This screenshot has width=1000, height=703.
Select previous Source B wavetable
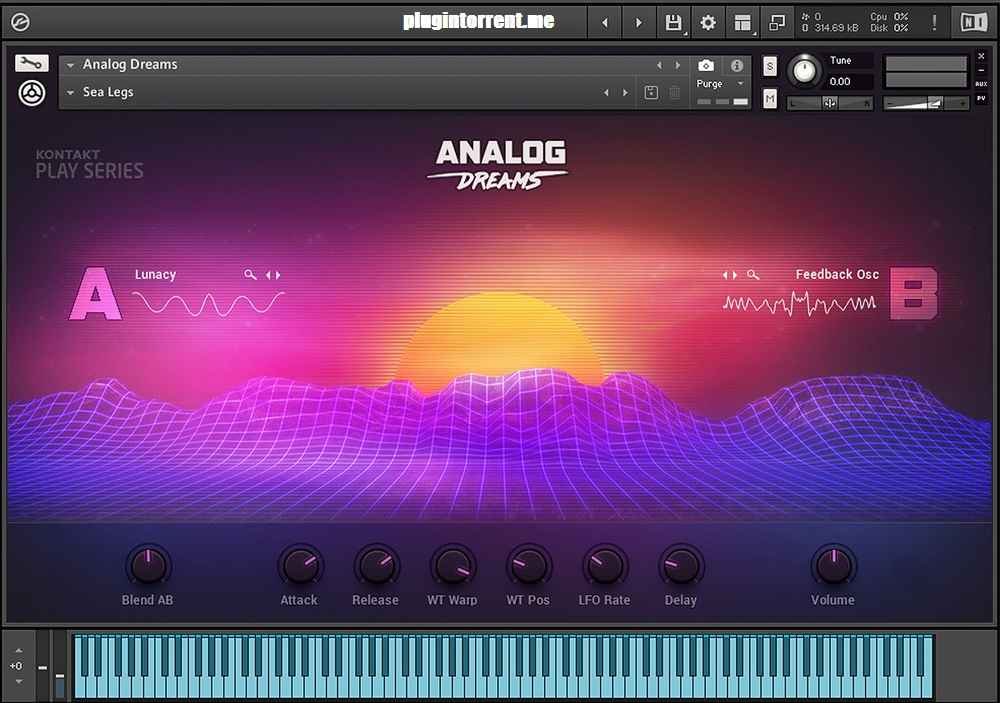725,275
